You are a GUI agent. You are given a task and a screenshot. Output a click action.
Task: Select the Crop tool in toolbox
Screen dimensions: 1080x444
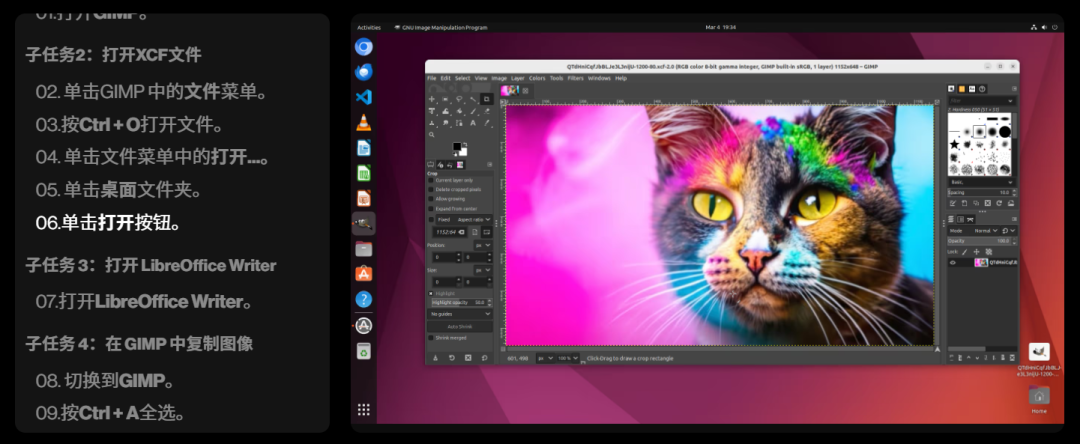(x=487, y=99)
